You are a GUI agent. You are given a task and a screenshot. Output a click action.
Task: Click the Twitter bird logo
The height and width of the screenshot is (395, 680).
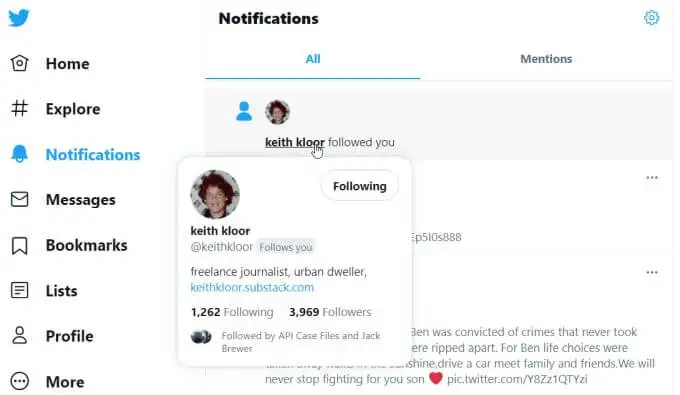click(x=19, y=18)
